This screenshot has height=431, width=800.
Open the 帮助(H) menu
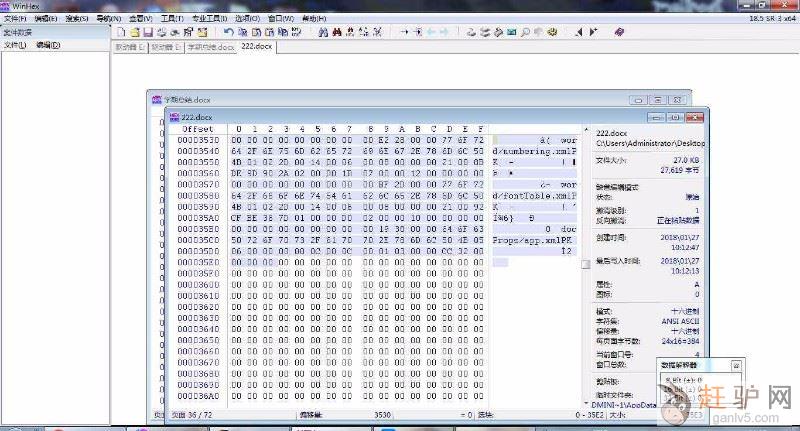click(313, 19)
